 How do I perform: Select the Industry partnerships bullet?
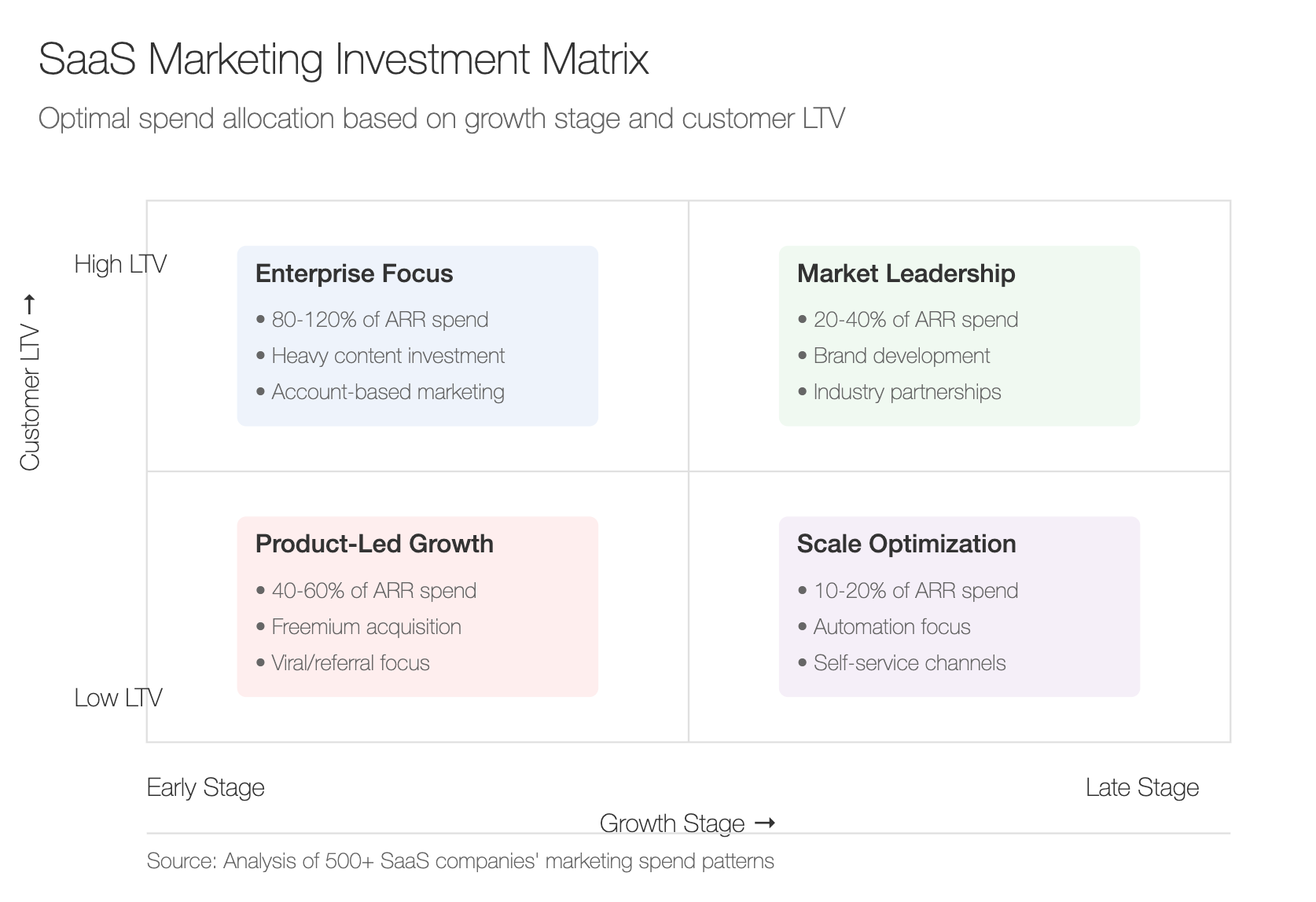point(899,392)
